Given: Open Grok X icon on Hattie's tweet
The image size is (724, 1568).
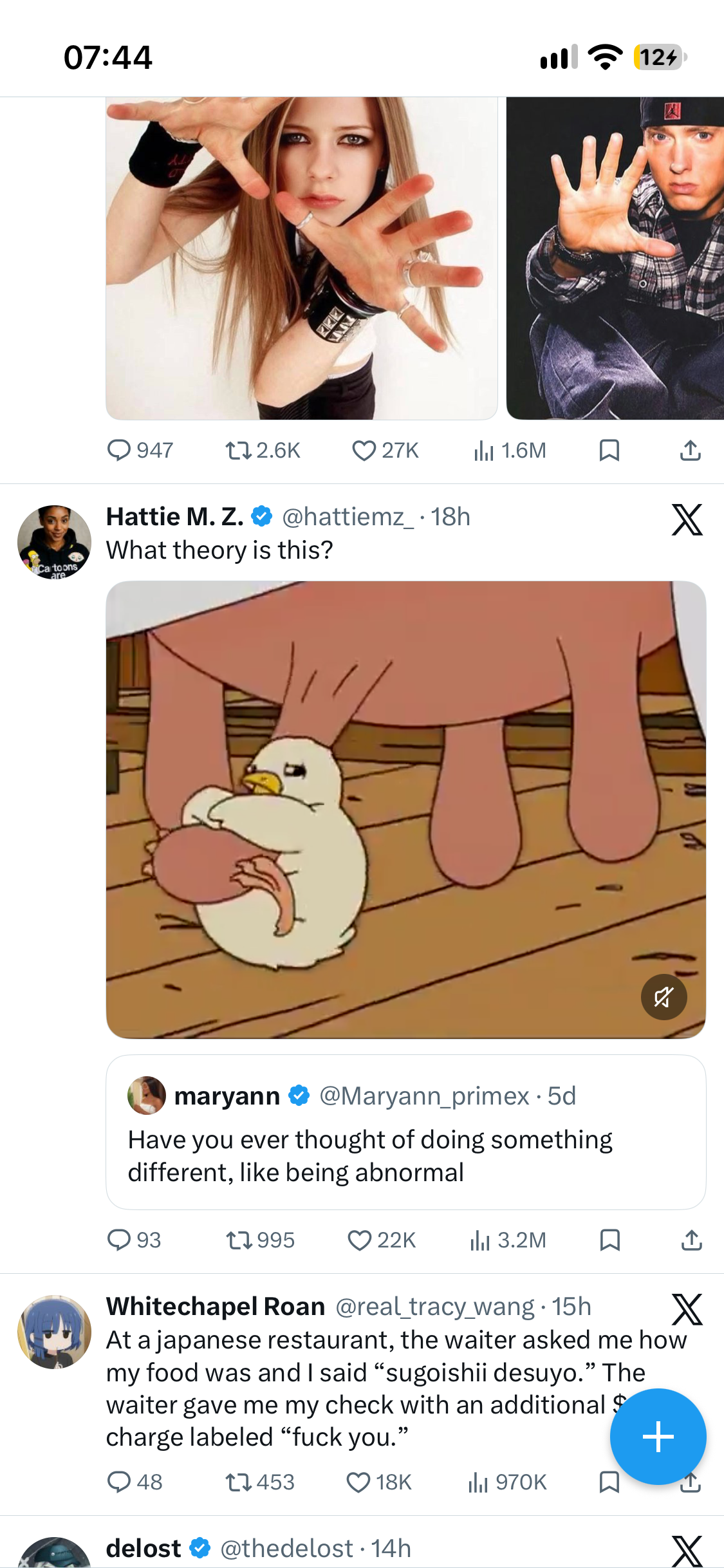Looking at the screenshot, I should point(687,520).
